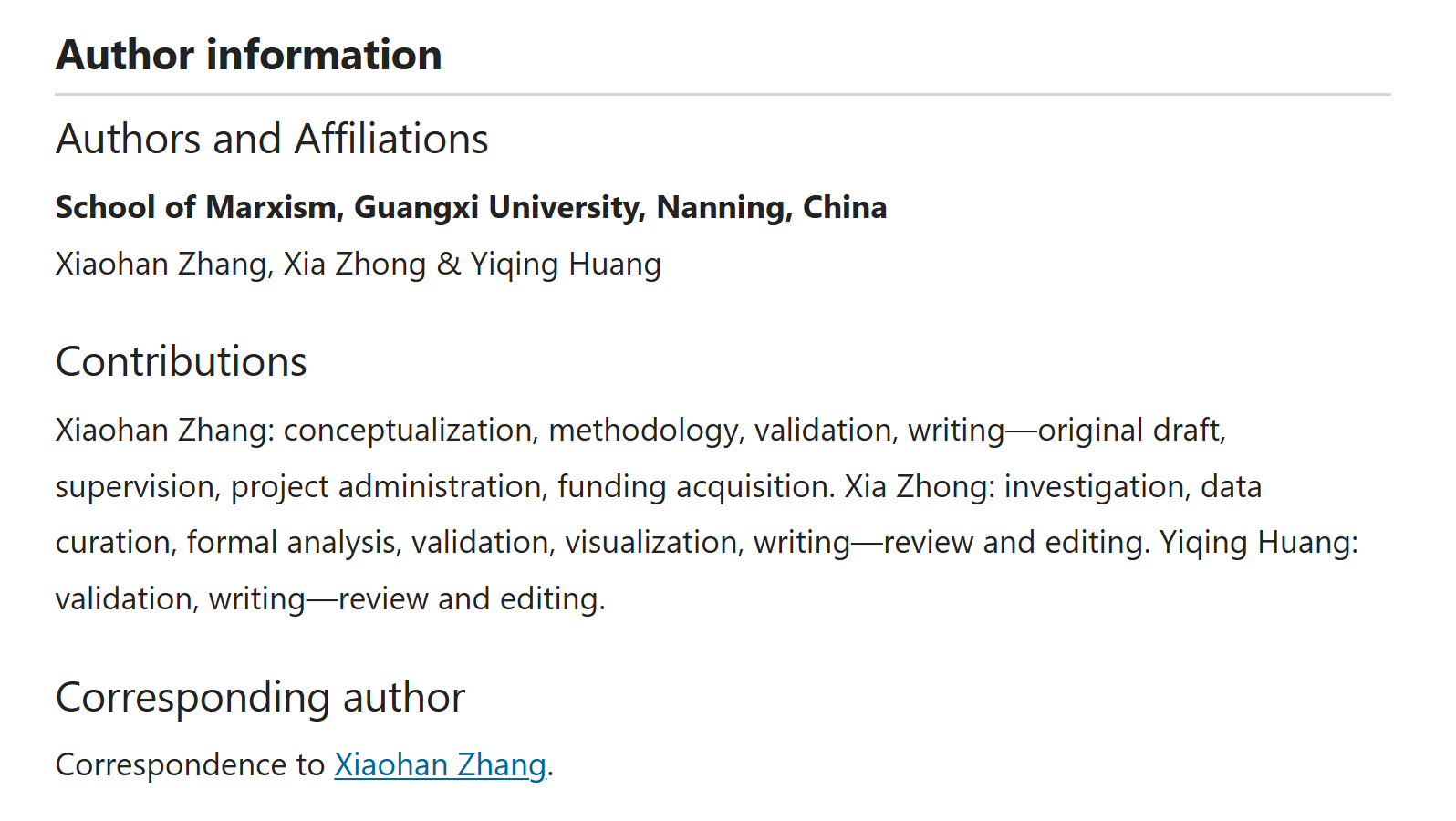
Task: Click the word "methodology" in Contributions
Action: 642,430
